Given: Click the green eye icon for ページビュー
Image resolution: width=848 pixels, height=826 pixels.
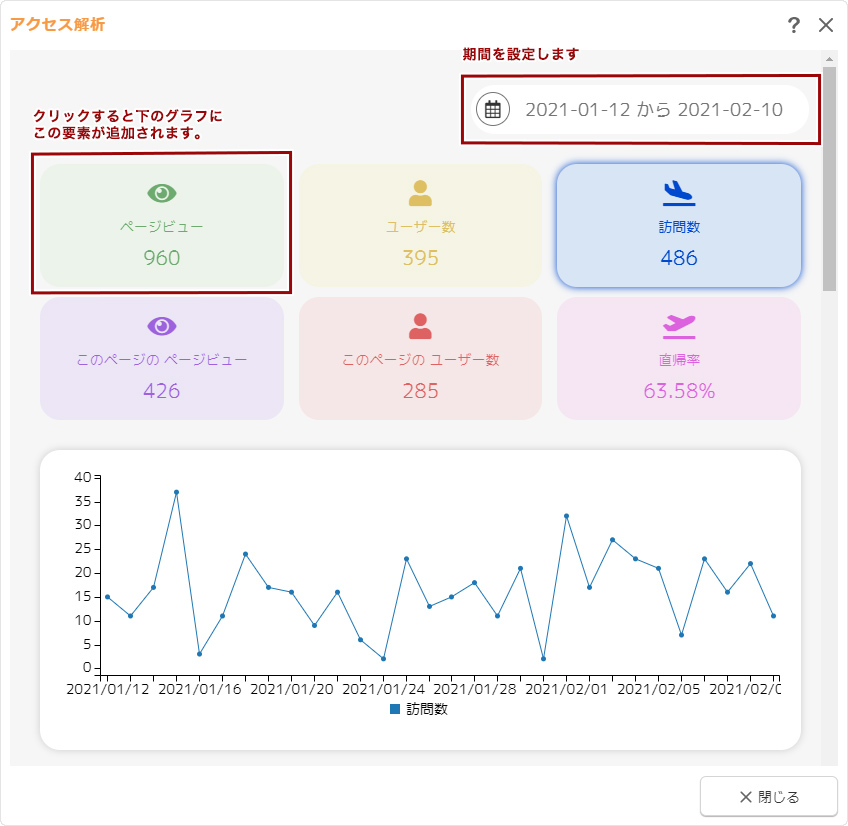Looking at the screenshot, I should [161, 193].
